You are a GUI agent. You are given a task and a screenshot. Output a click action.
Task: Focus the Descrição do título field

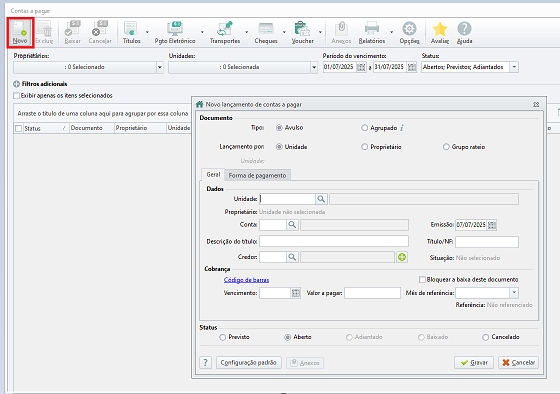coord(334,241)
